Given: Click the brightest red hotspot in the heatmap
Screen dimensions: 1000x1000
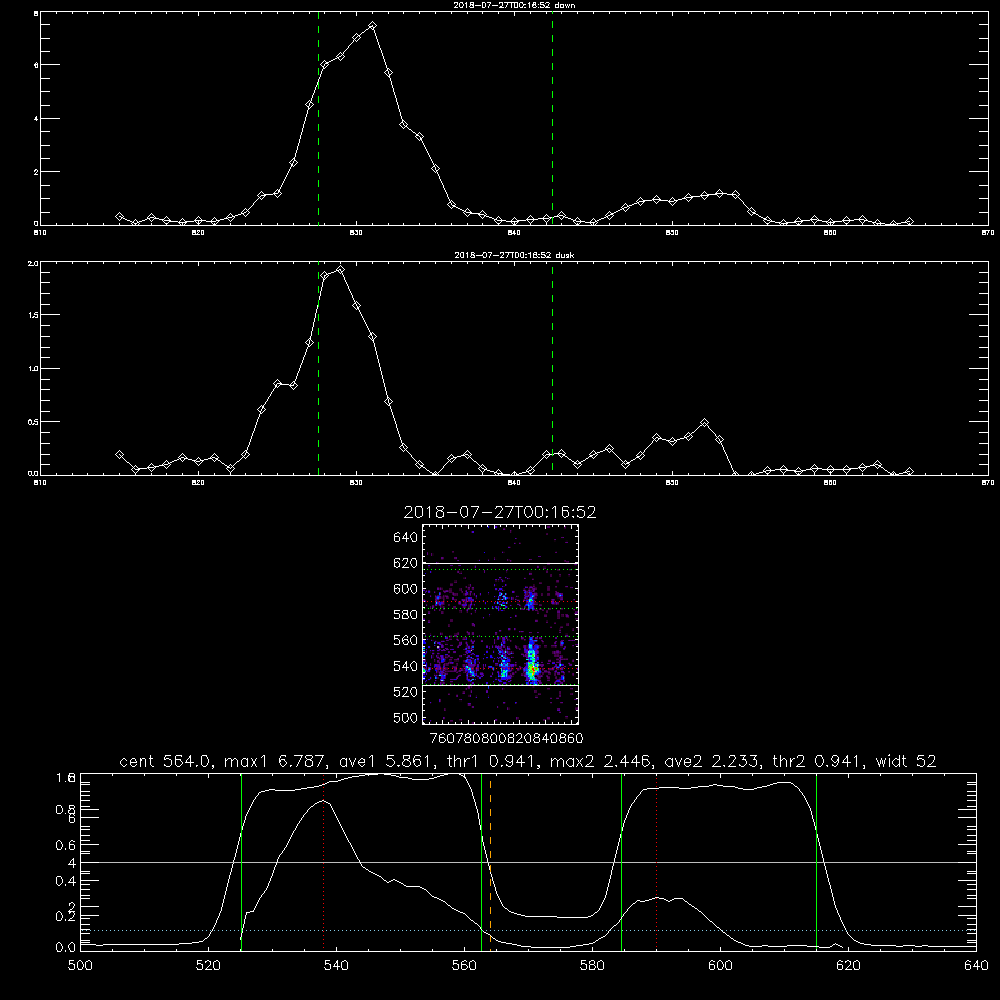Looking at the screenshot, I should tap(532, 668).
